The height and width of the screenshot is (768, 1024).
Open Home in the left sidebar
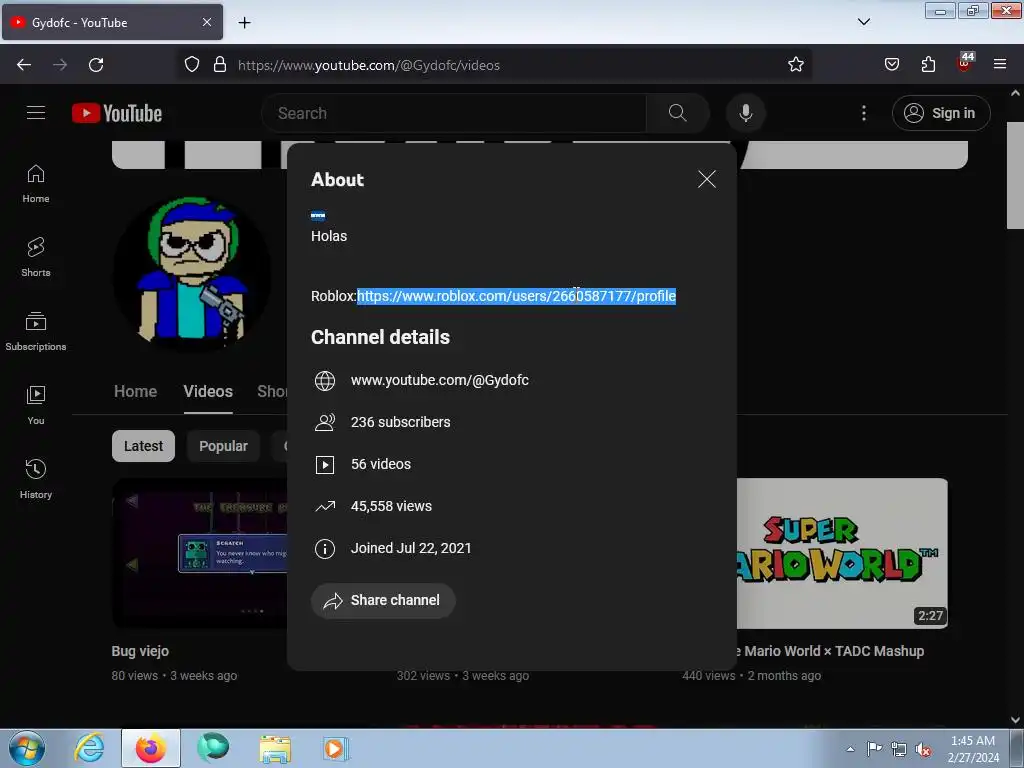click(x=36, y=184)
